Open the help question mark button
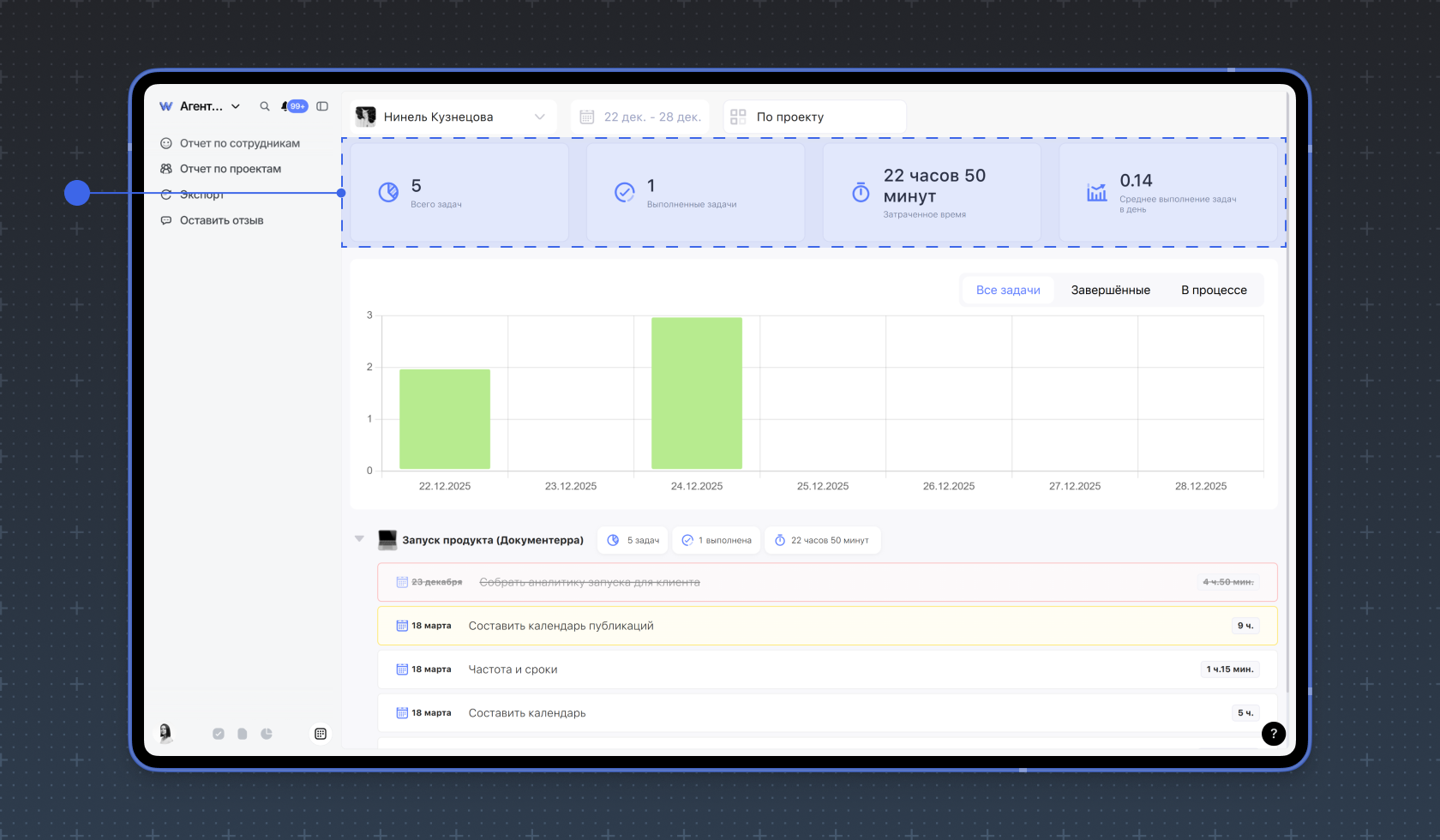This screenshot has height=840, width=1440. (x=1273, y=734)
